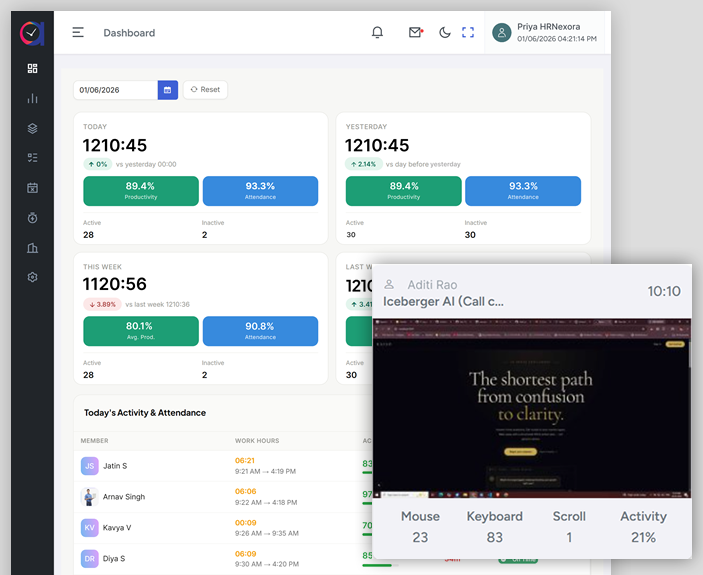The width and height of the screenshot is (703, 575).
Task: Click This Week 80.1% Avg. Prod. tile
Action: 141,331
